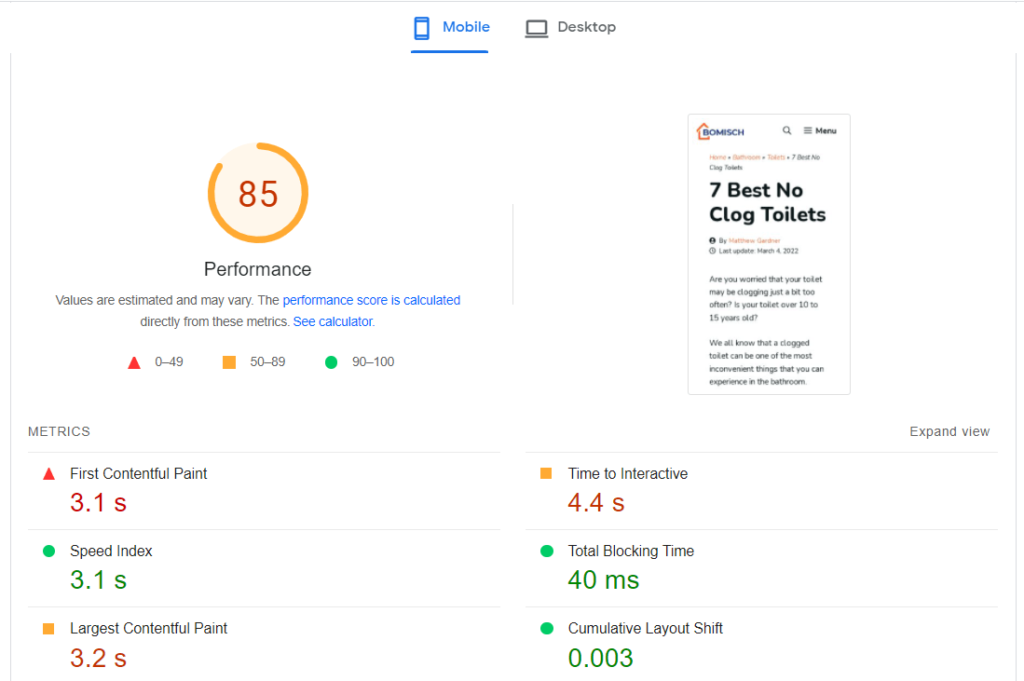This screenshot has height=681, width=1024.
Task: Expand the metrics view
Action: (x=949, y=432)
